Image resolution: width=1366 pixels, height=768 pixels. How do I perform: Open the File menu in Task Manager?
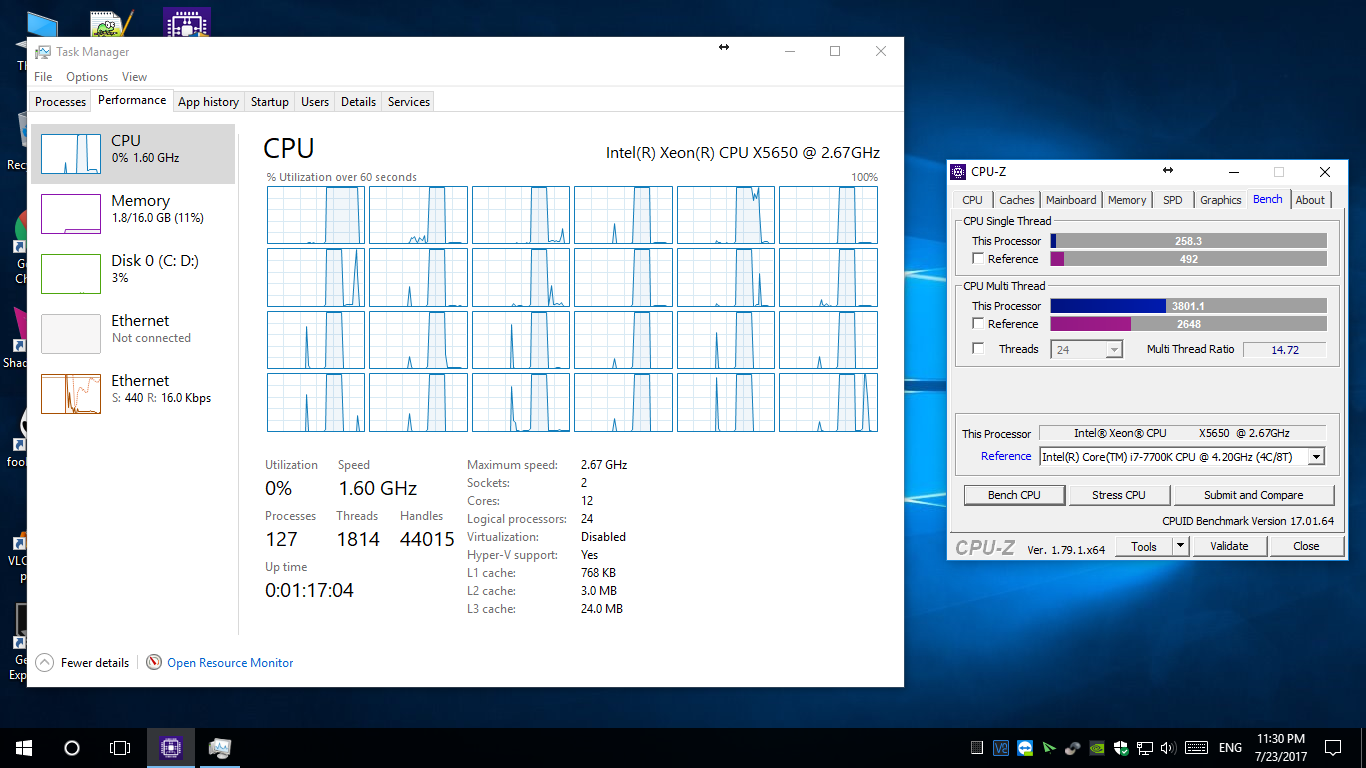pos(43,77)
